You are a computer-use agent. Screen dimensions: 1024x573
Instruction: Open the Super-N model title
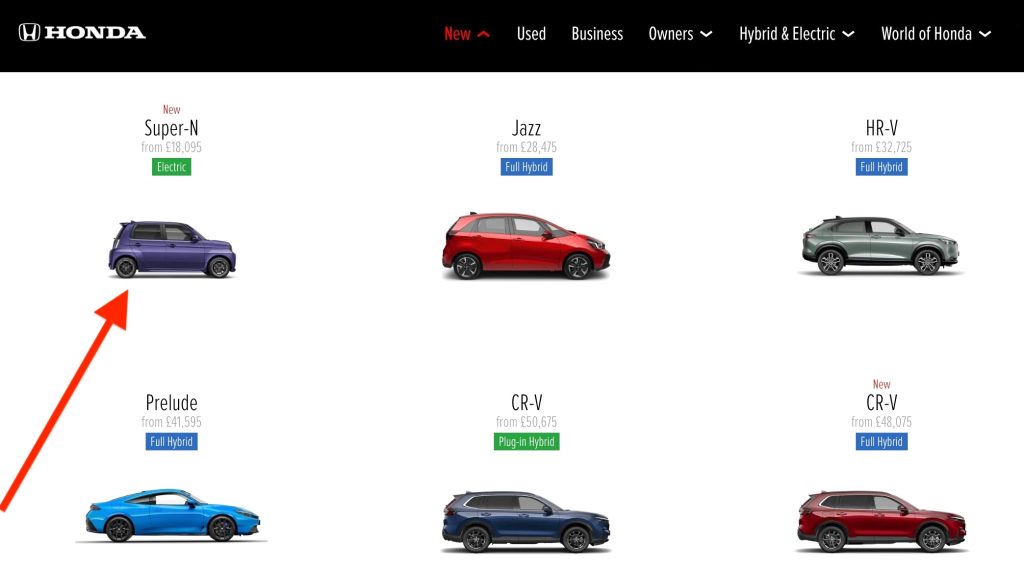point(171,128)
